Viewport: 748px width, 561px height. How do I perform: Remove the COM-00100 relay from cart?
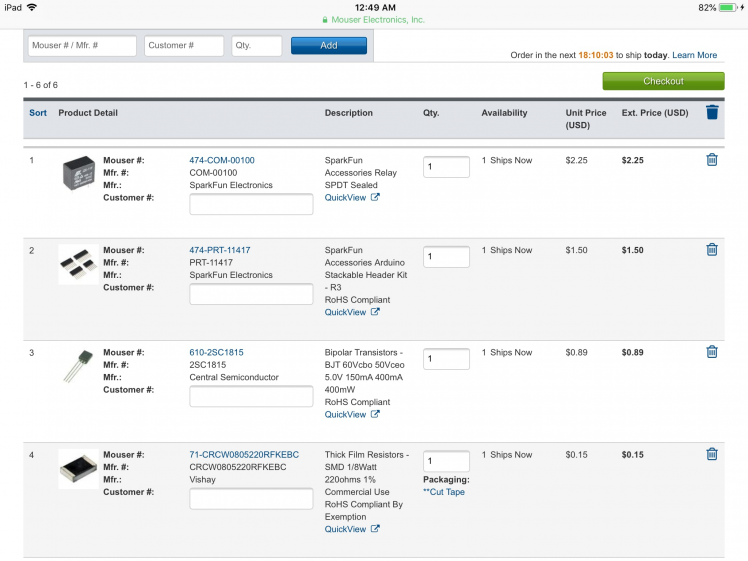click(x=712, y=160)
